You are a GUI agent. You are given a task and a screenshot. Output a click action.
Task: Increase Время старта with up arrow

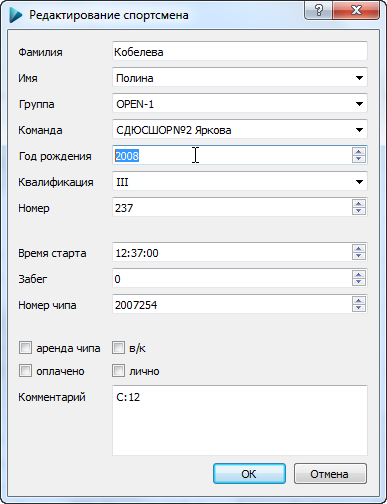[x=359, y=249]
